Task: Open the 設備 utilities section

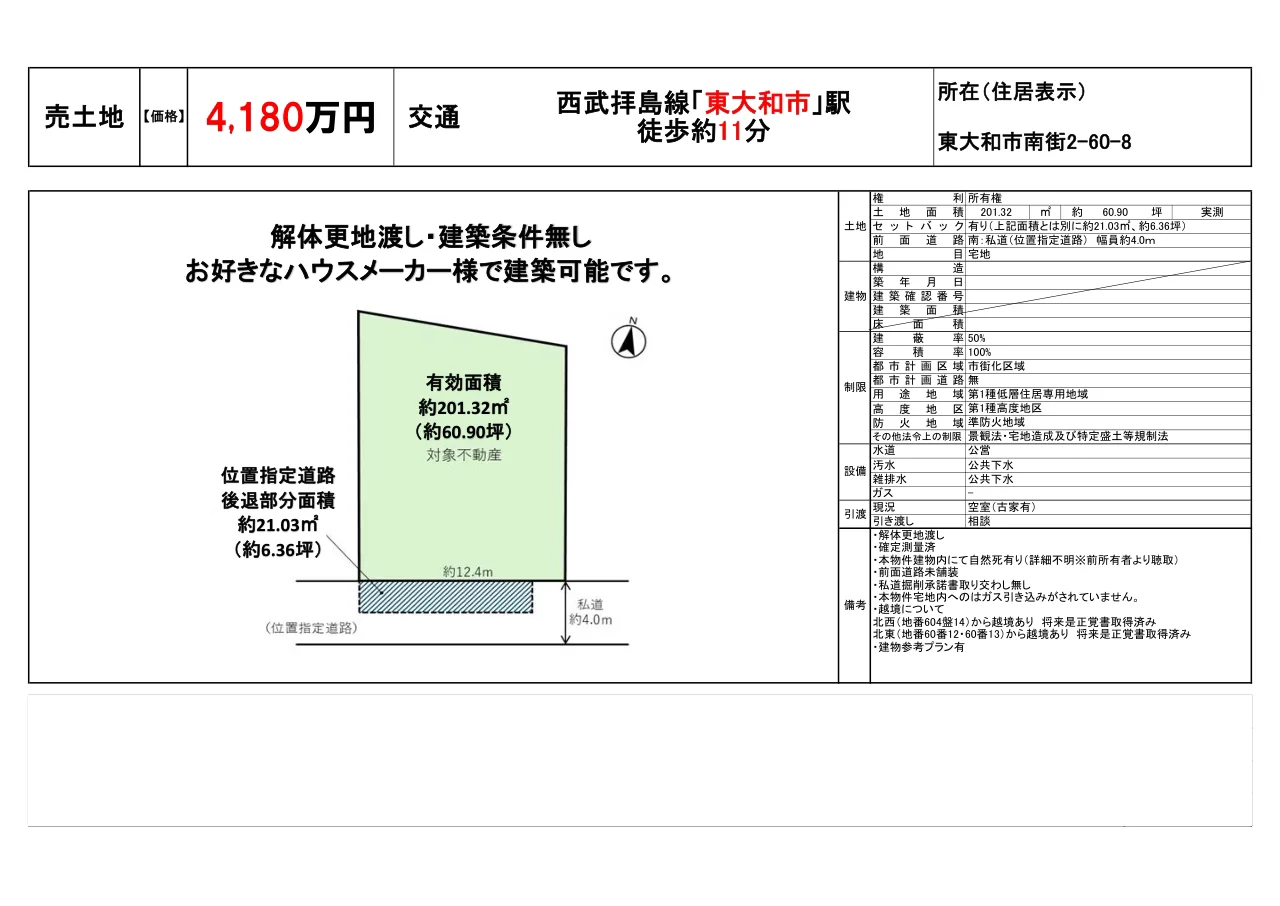Action: [x=855, y=468]
